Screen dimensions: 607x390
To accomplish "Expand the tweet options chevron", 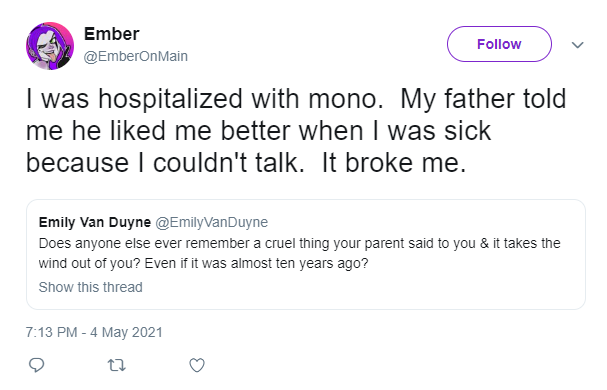I will point(577,45).
